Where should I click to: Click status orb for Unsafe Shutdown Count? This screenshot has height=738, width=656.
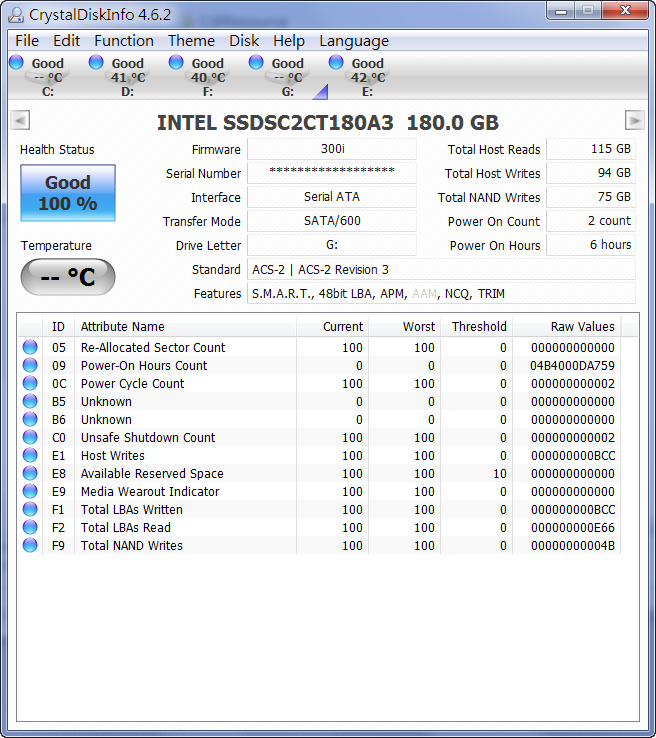point(30,437)
